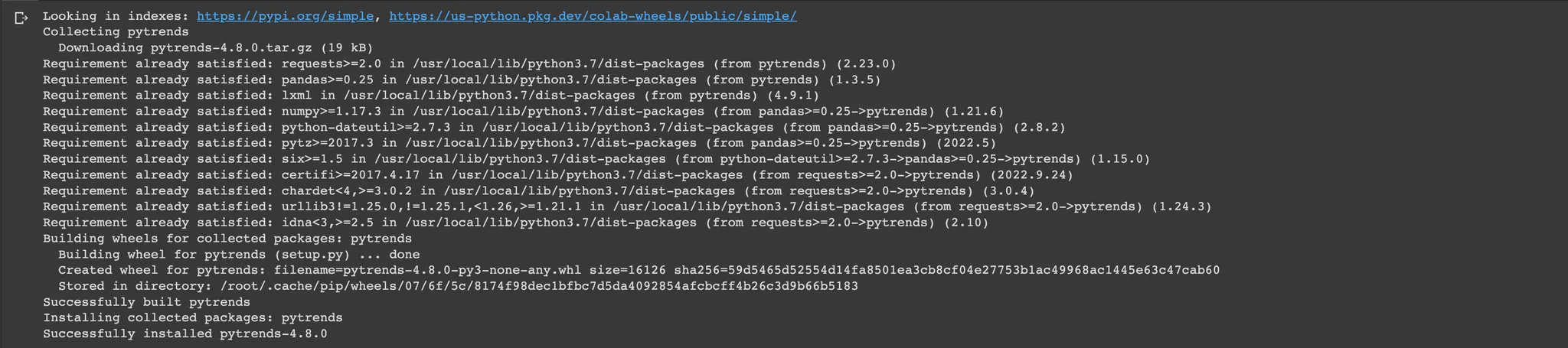
Task: Click the python-dateutil>=2.7.3 requirement line
Action: click(553, 128)
